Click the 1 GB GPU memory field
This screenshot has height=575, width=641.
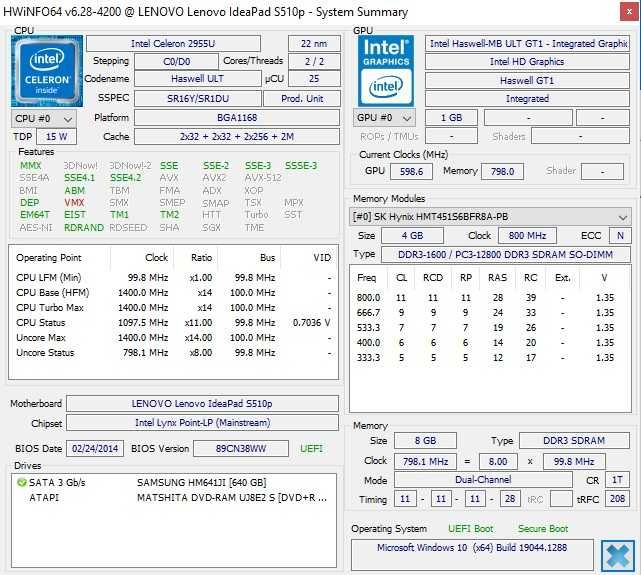(x=451, y=118)
